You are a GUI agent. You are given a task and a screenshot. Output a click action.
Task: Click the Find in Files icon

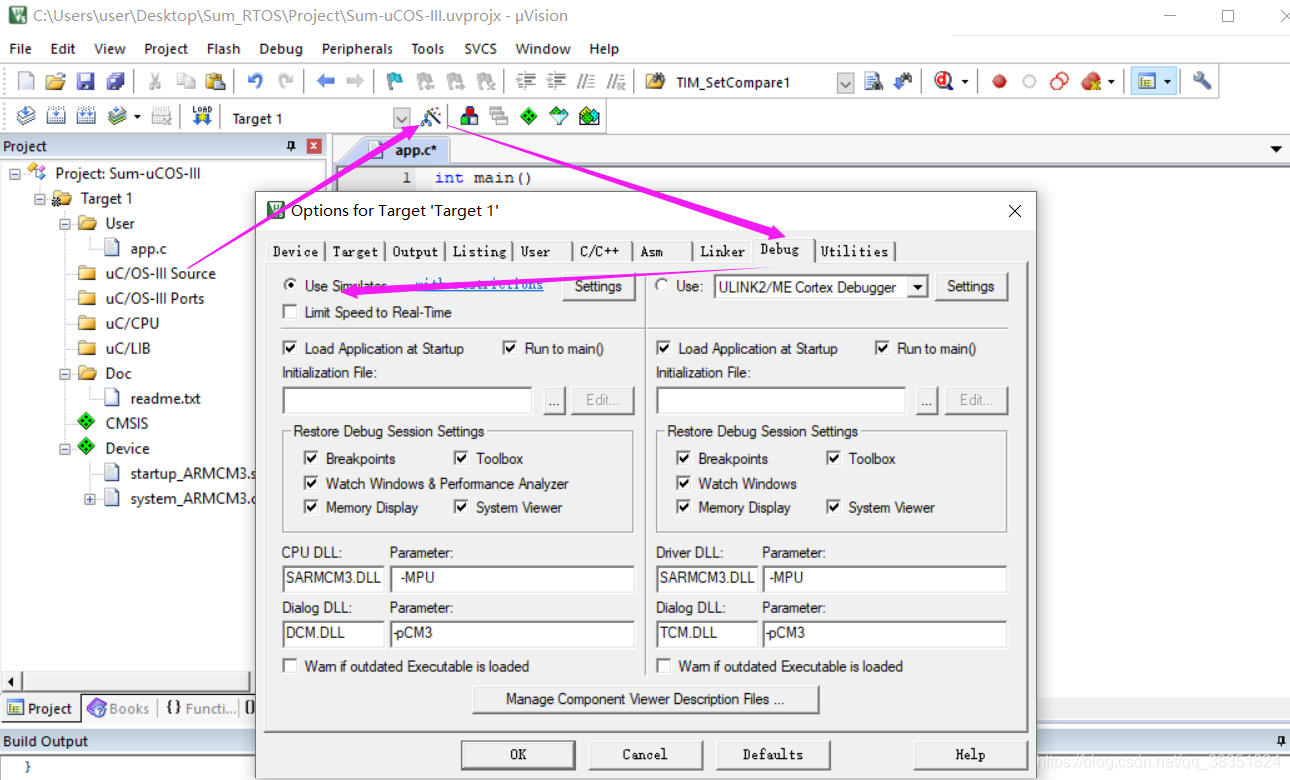(x=655, y=82)
